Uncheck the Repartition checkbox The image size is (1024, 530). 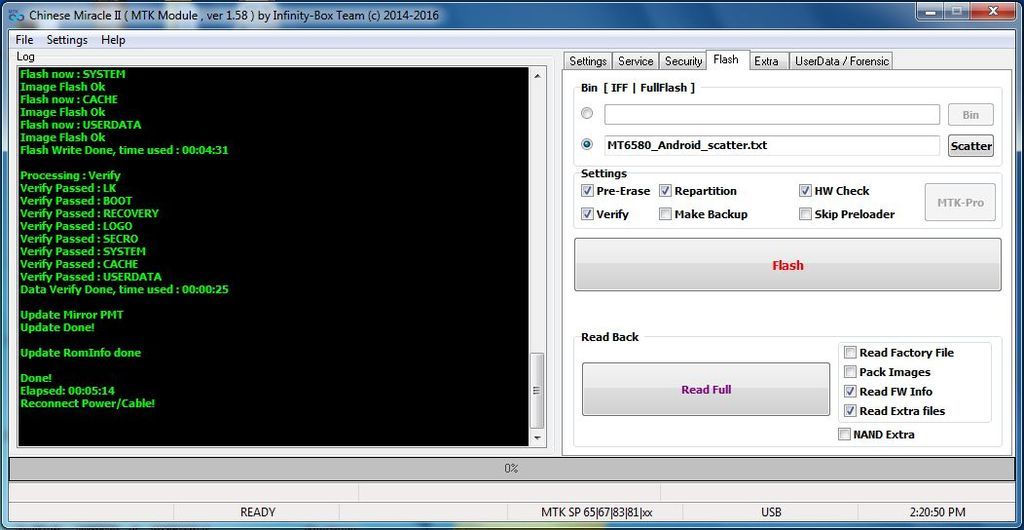click(665, 191)
